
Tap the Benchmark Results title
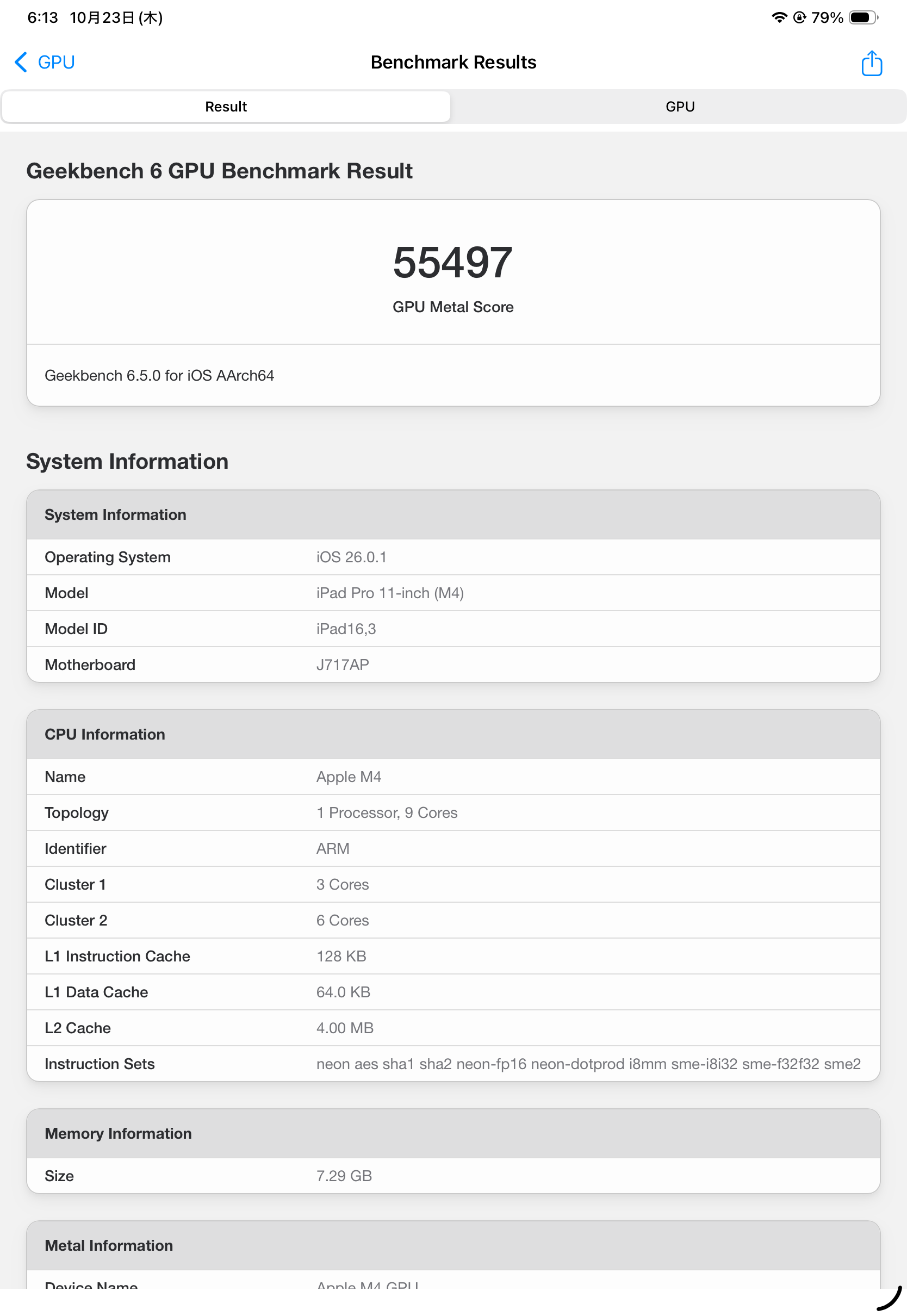[x=453, y=62]
